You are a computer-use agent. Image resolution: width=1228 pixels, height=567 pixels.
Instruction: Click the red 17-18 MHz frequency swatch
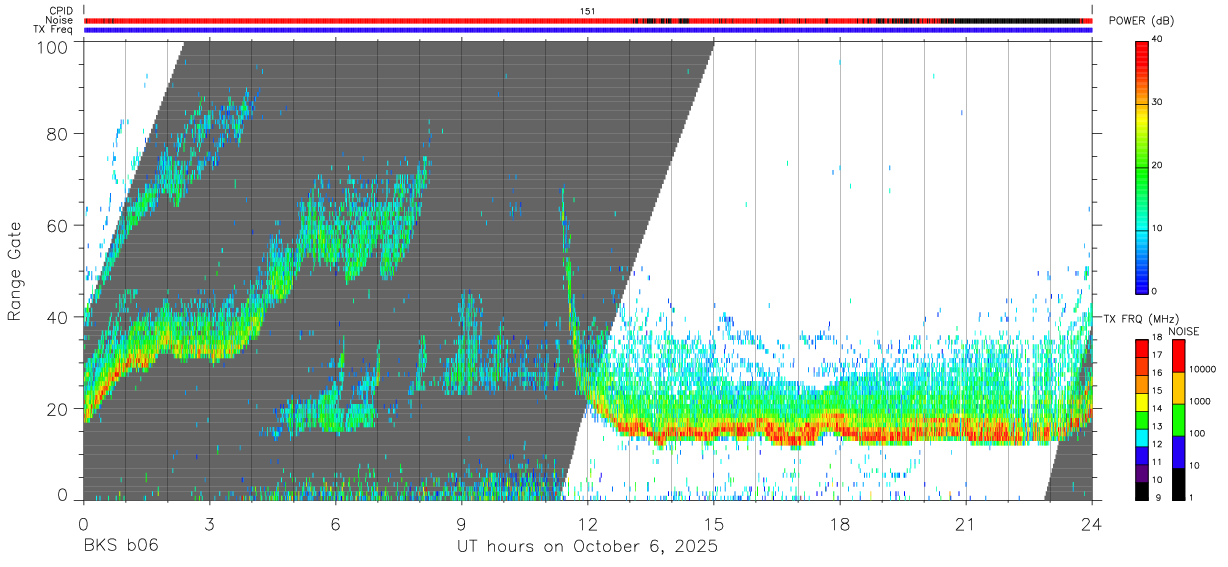[1141, 348]
